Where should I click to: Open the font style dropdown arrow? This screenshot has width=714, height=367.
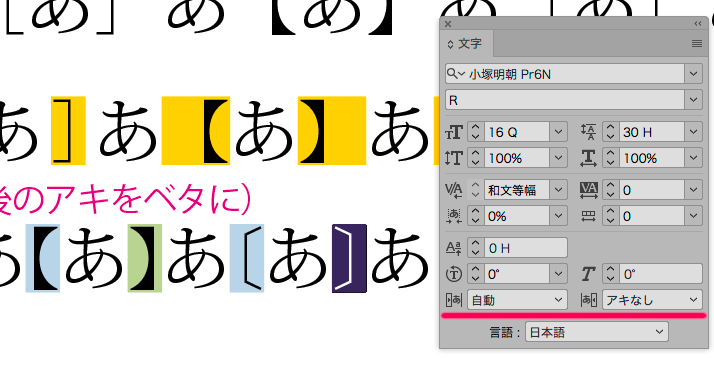(x=694, y=100)
